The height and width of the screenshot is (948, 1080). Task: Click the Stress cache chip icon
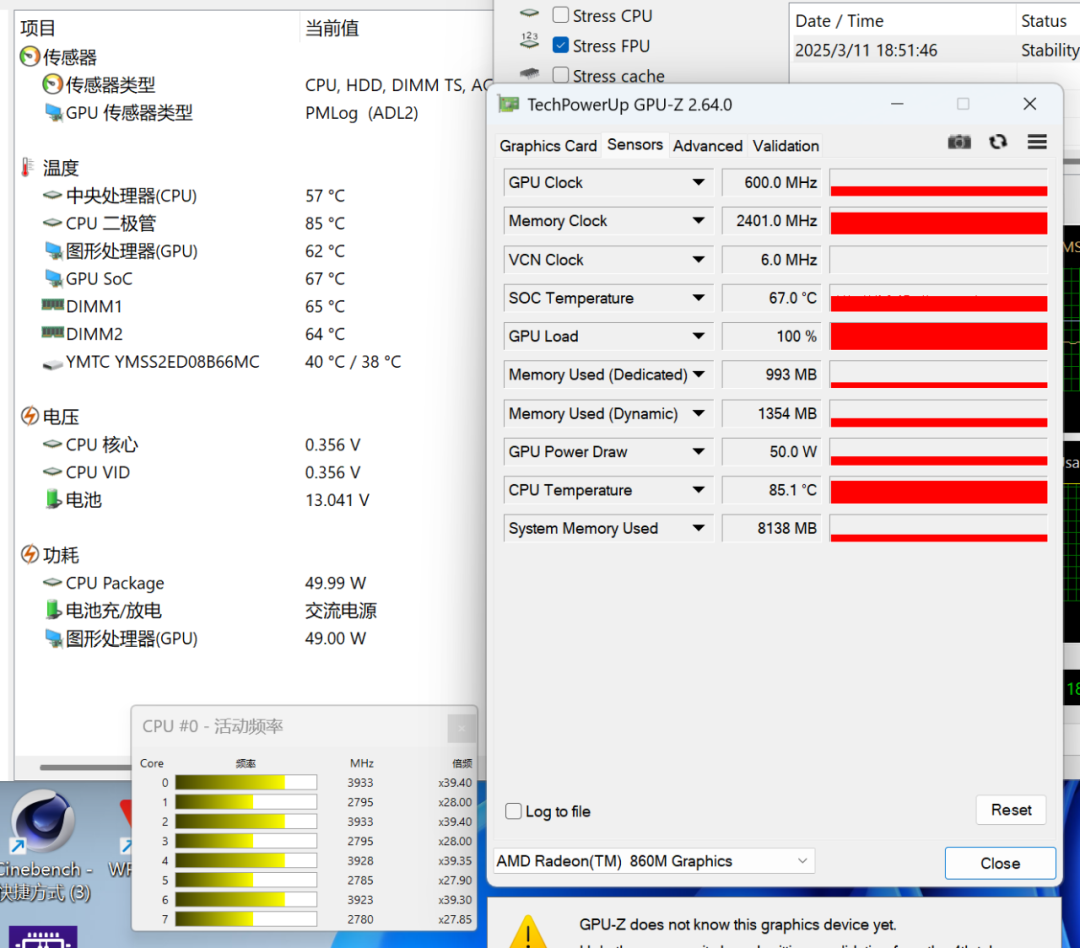529,73
